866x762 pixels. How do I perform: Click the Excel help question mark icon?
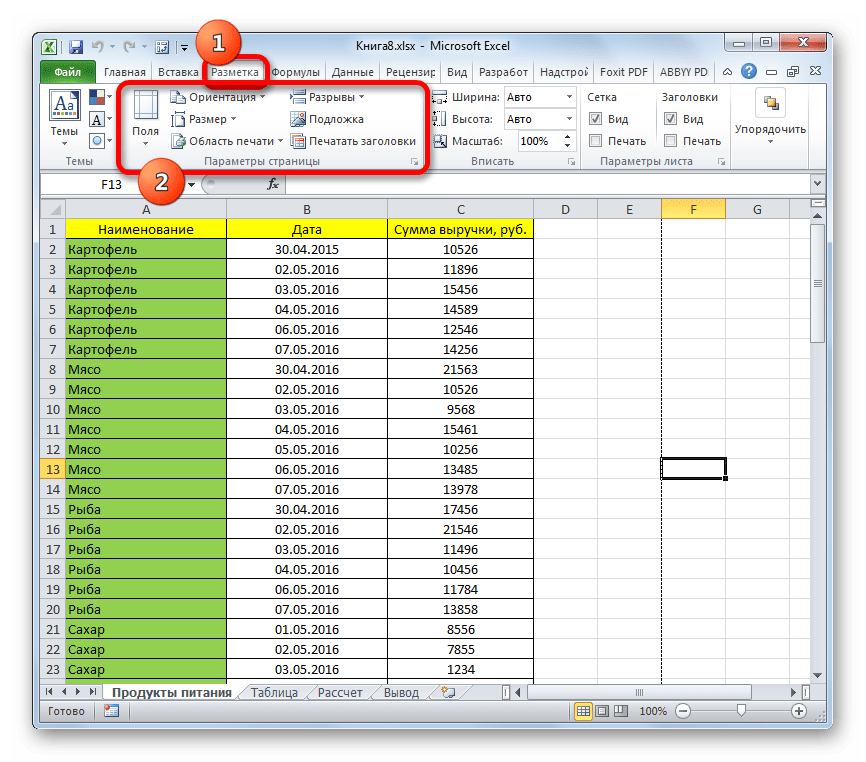click(749, 71)
